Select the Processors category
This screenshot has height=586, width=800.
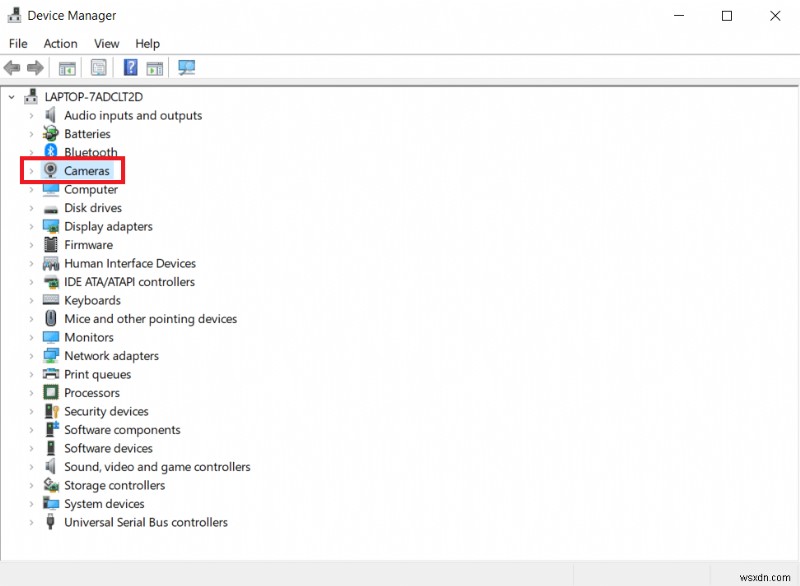point(93,392)
